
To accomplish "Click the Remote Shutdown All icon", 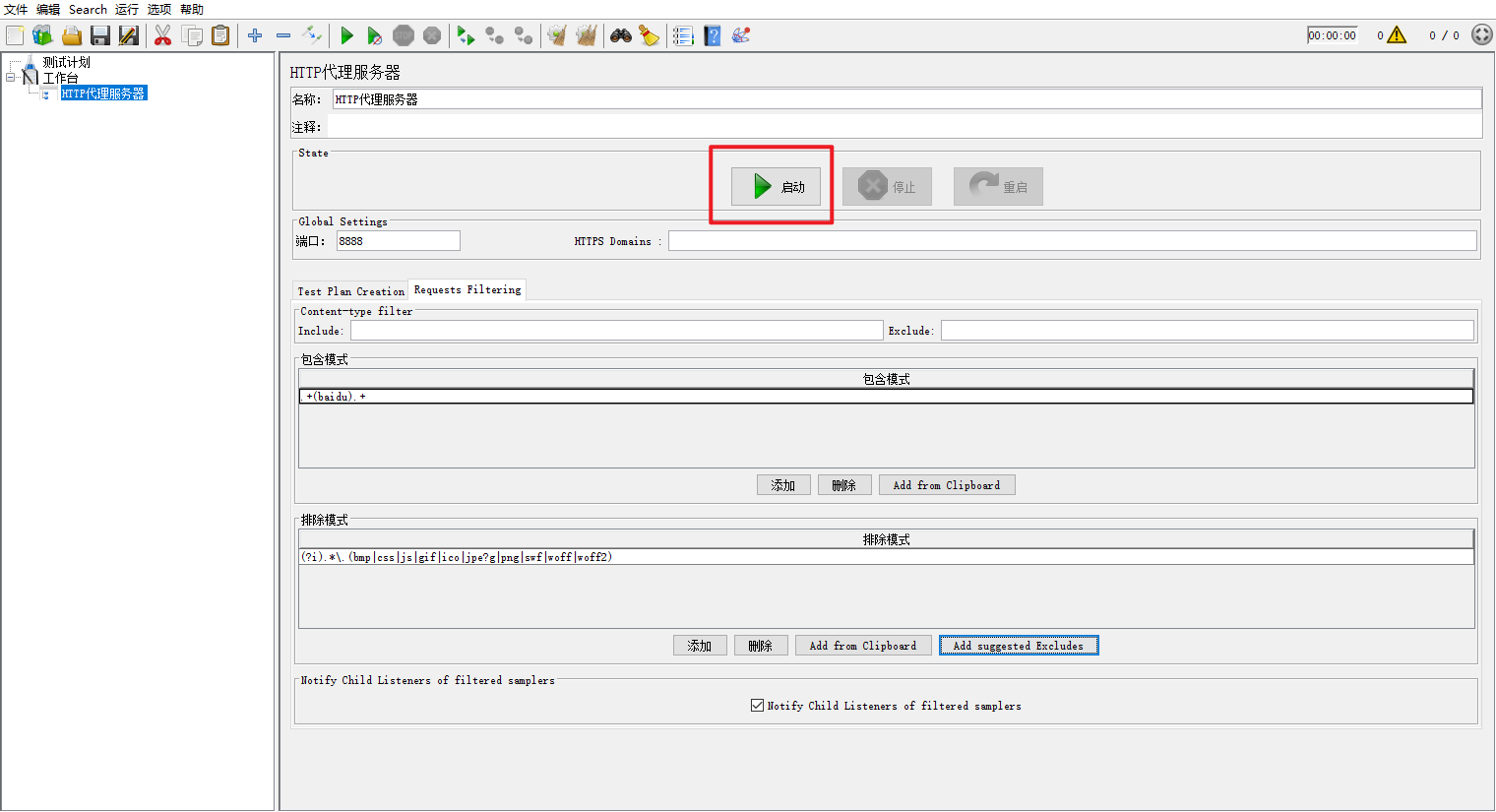I will click(524, 35).
